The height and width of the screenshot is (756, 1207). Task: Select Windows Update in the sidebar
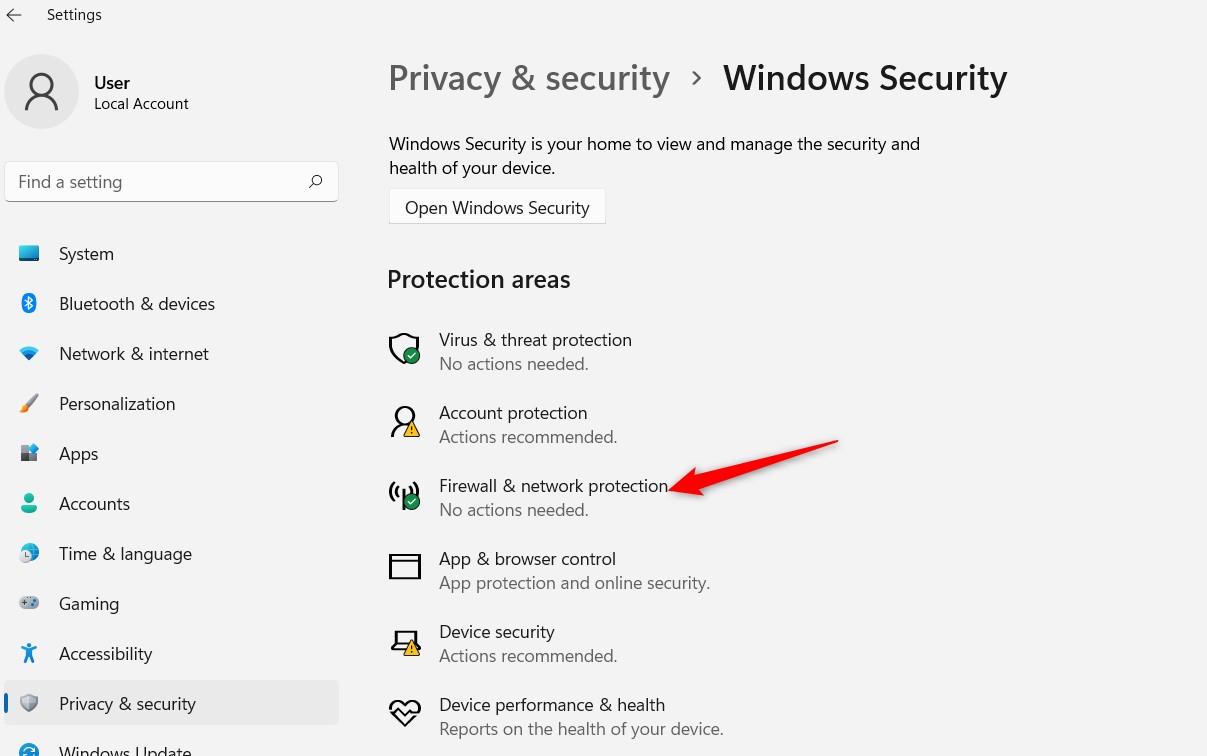tap(125, 748)
